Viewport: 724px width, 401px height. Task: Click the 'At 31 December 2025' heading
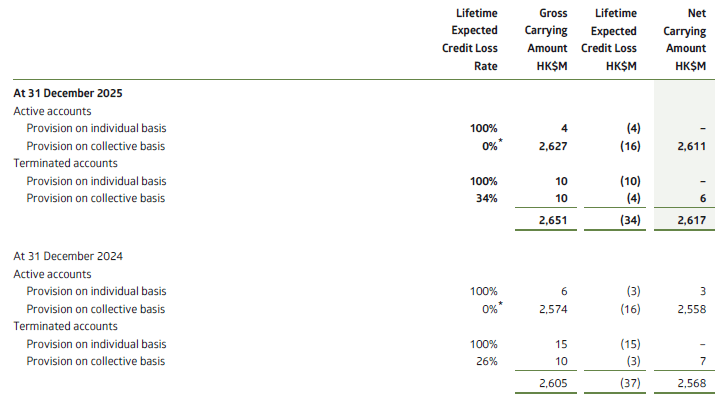click(x=68, y=92)
